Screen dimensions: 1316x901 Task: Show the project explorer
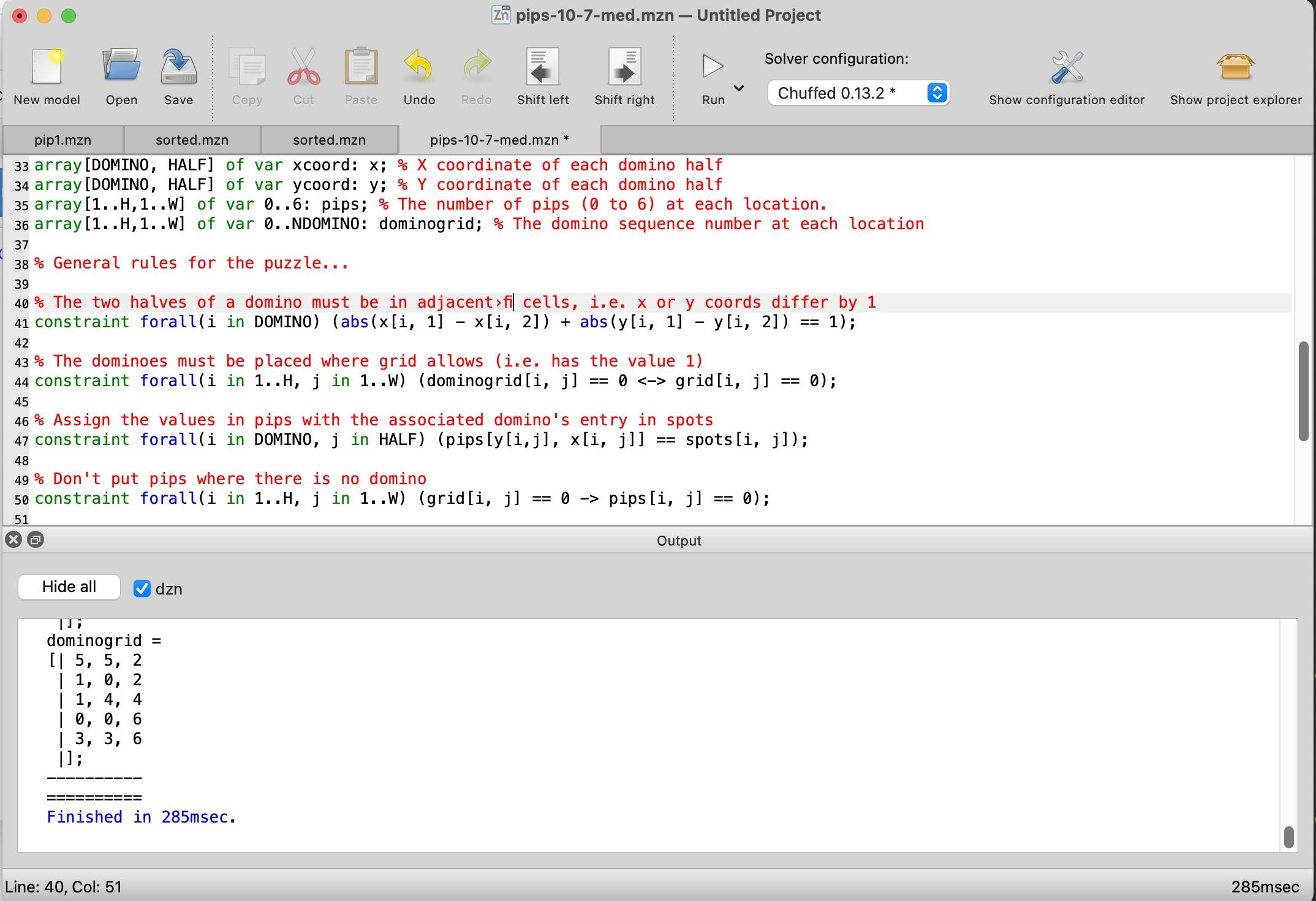(x=1235, y=67)
